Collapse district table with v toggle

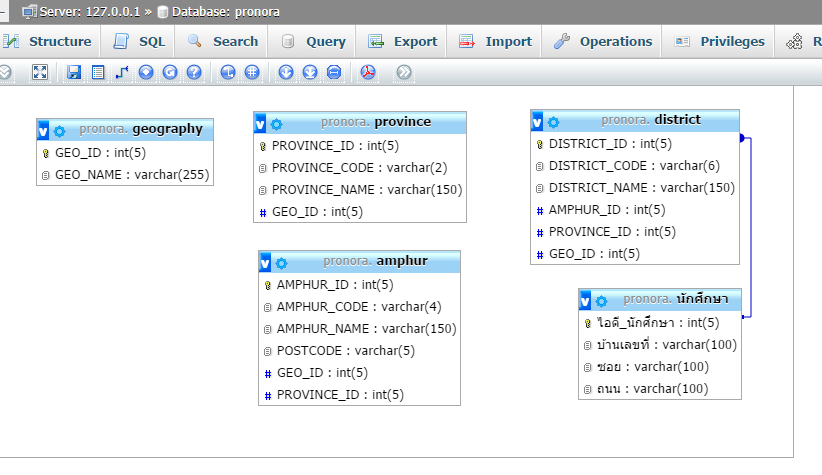coord(537,122)
